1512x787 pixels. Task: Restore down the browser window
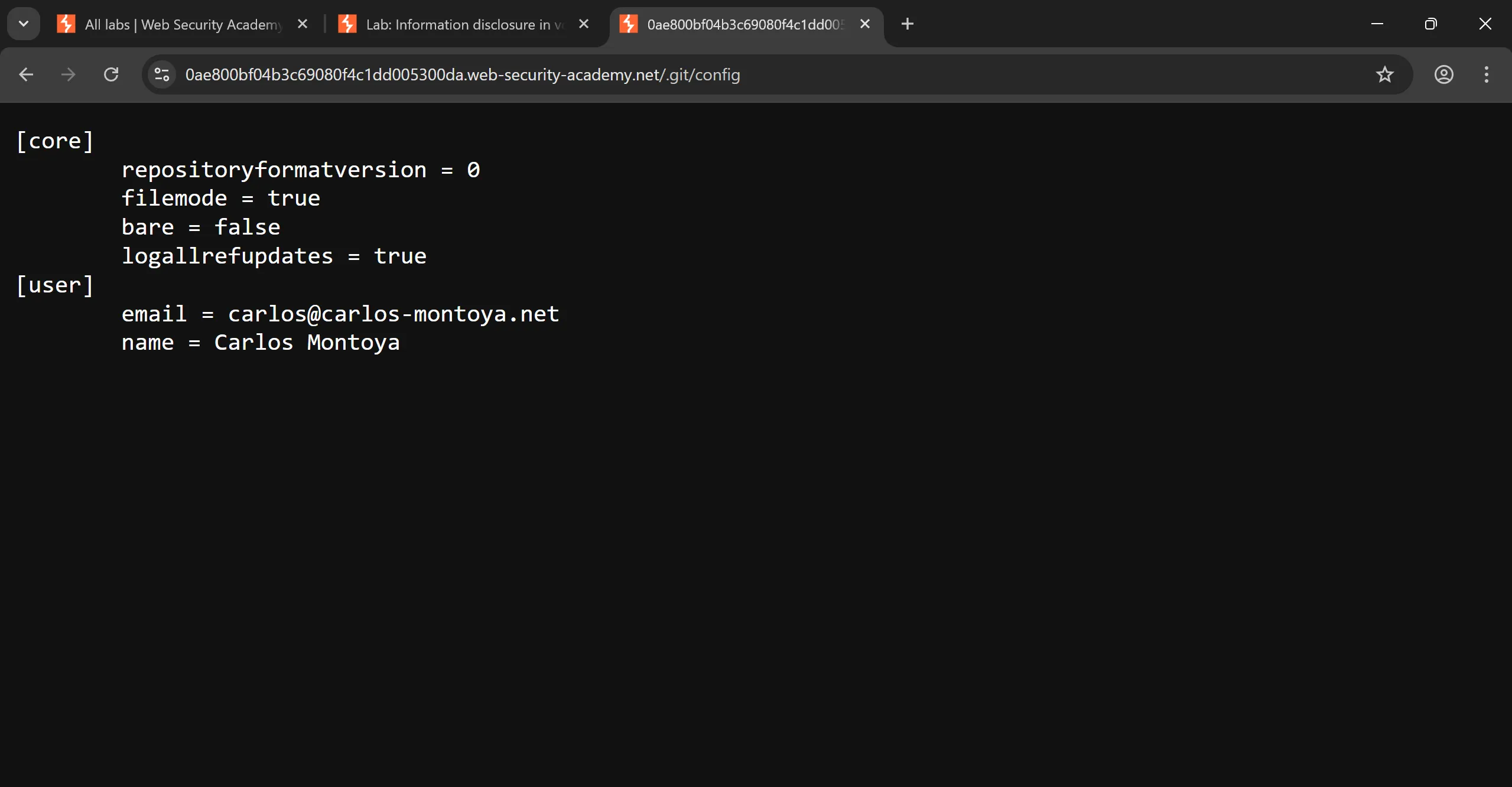point(1430,24)
